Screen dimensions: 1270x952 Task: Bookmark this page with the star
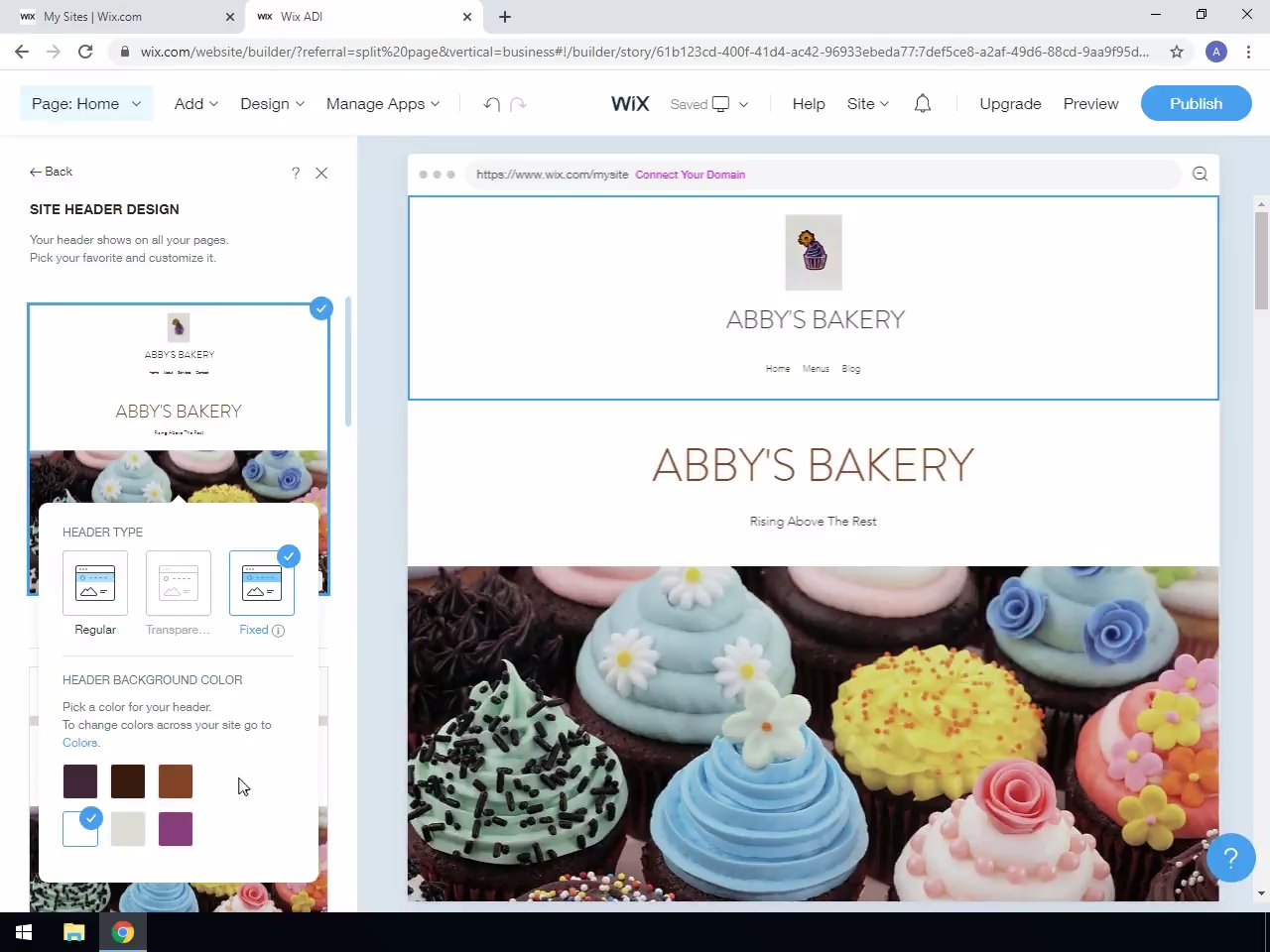[x=1177, y=52]
